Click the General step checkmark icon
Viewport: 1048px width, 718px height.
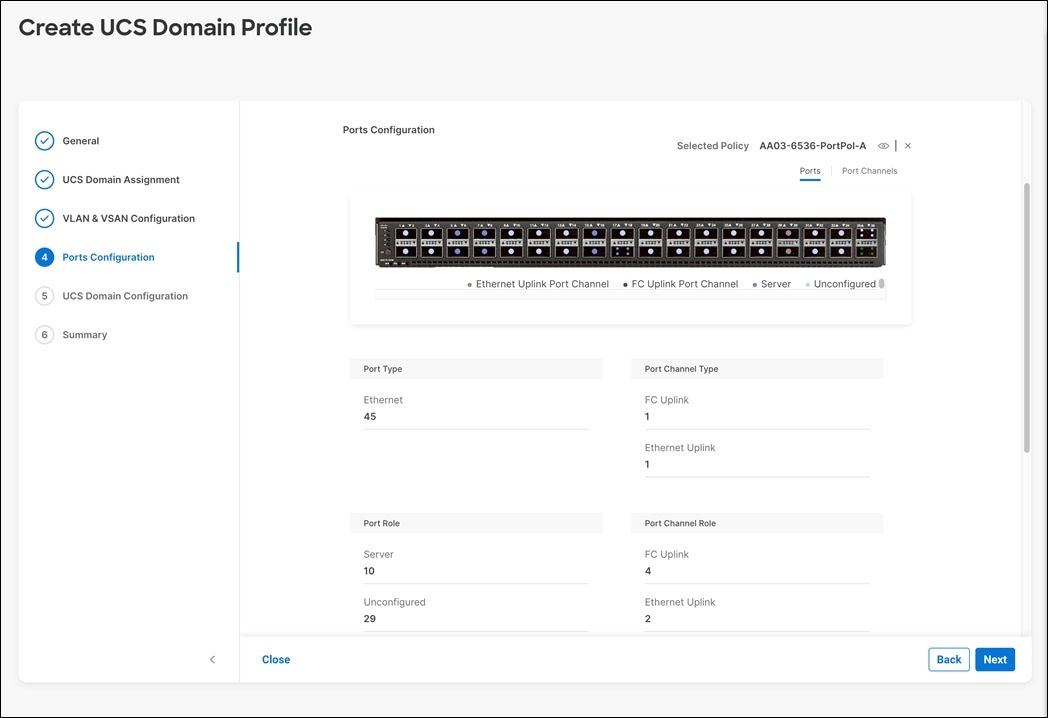pyautogui.click(x=44, y=140)
